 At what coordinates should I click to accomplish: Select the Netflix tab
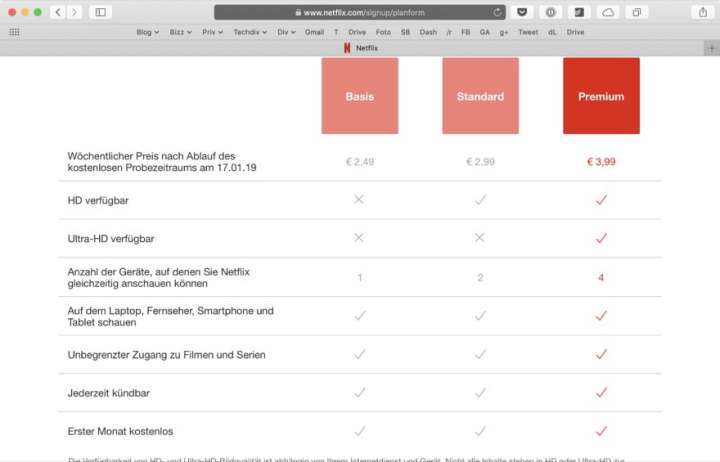tap(360, 48)
